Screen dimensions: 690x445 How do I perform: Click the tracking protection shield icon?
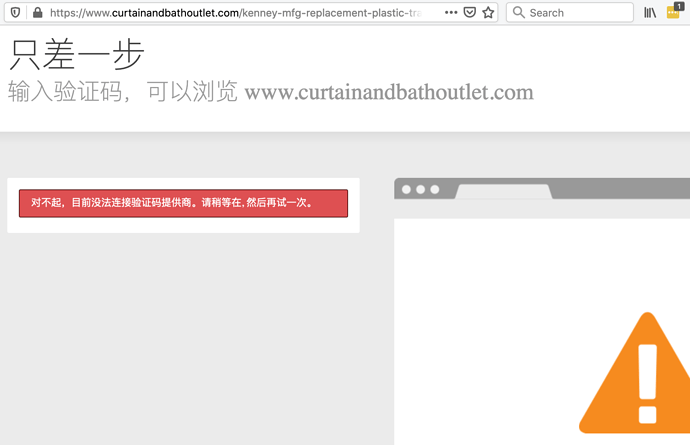[x=15, y=12]
